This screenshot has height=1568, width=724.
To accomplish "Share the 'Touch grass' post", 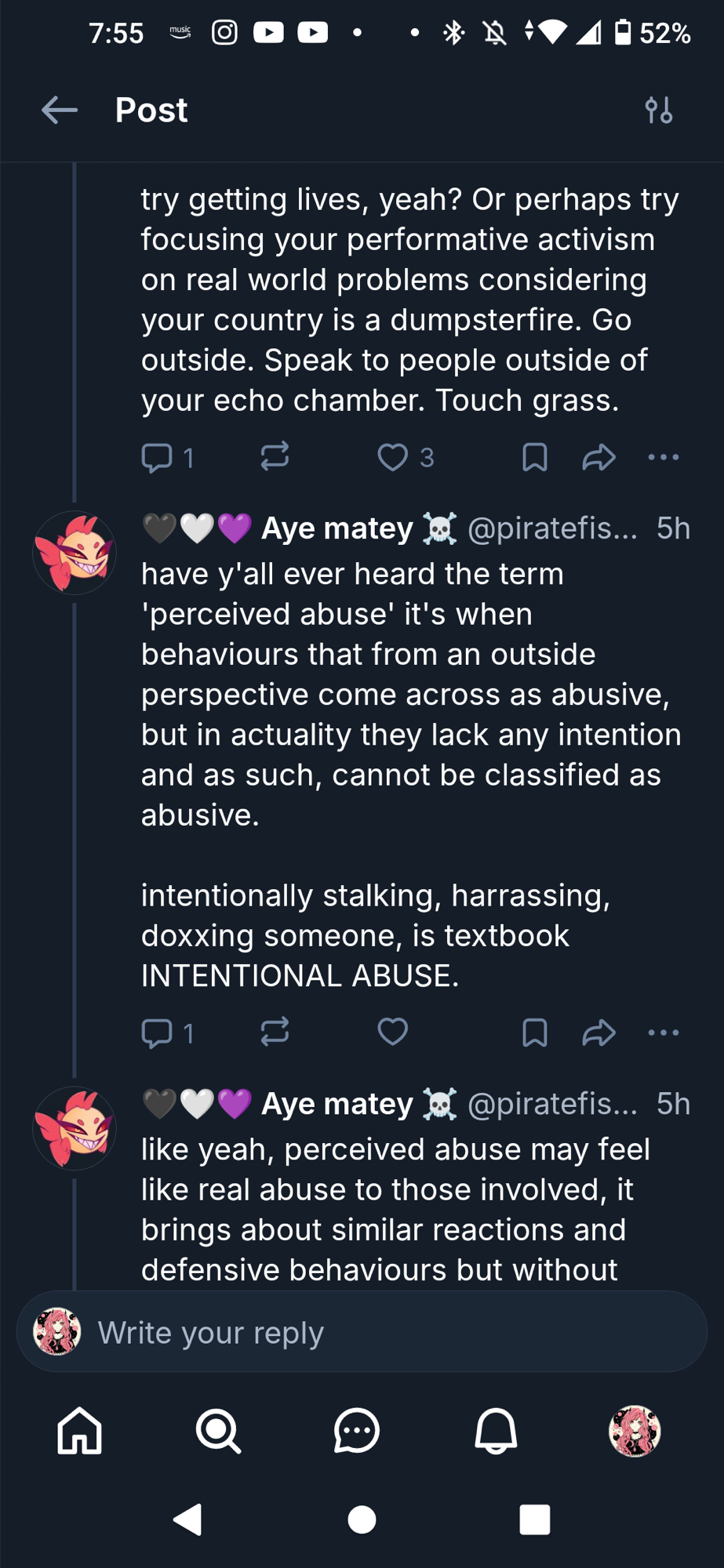I will 598,457.
